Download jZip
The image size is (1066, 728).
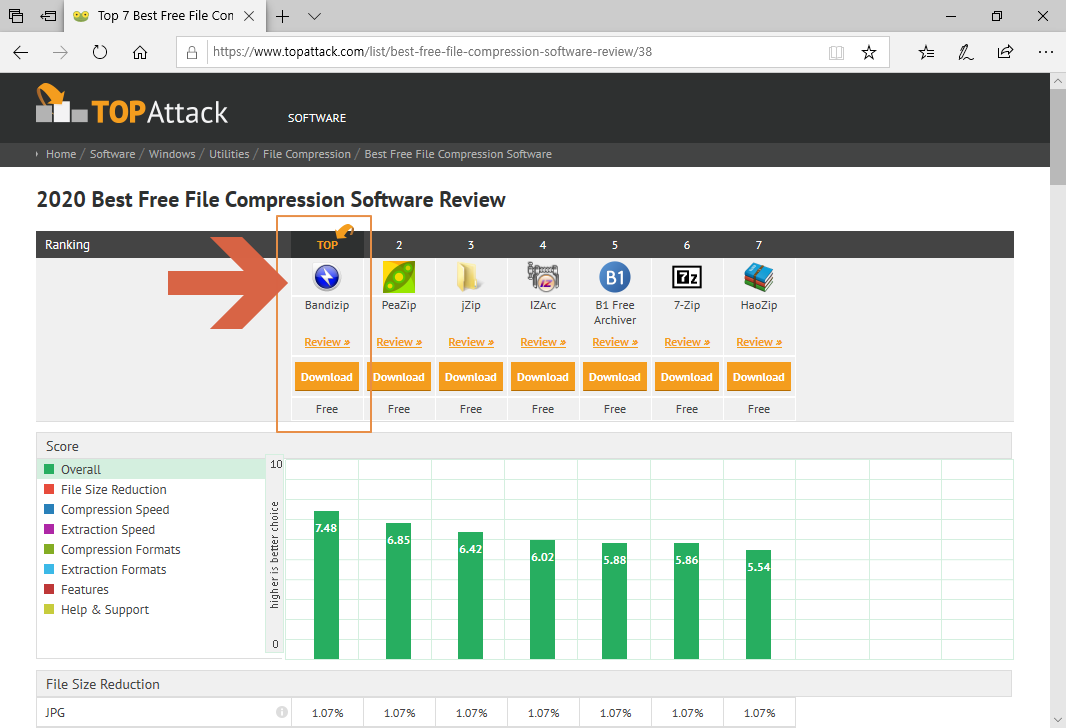471,377
